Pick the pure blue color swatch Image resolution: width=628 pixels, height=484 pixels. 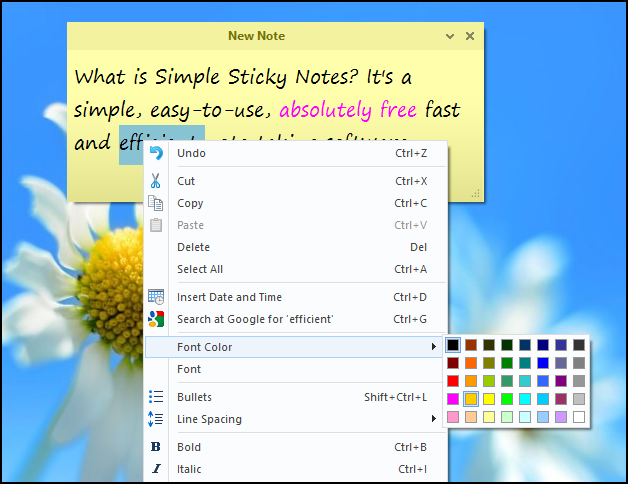[x=543, y=363]
